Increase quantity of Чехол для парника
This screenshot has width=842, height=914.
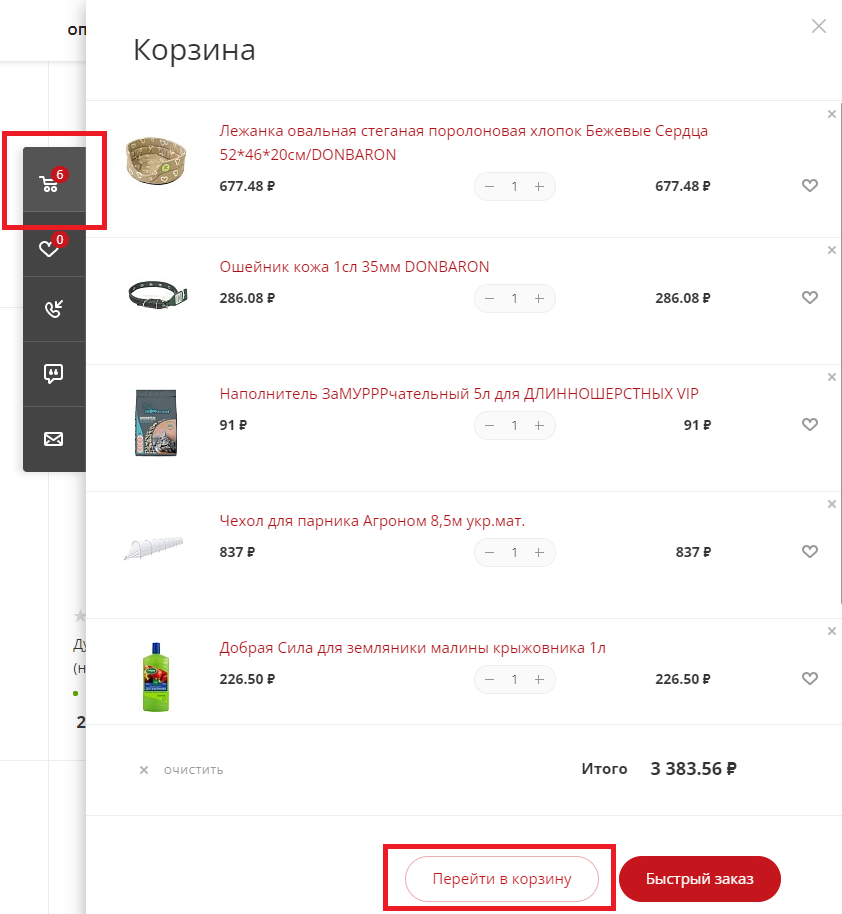tap(539, 552)
